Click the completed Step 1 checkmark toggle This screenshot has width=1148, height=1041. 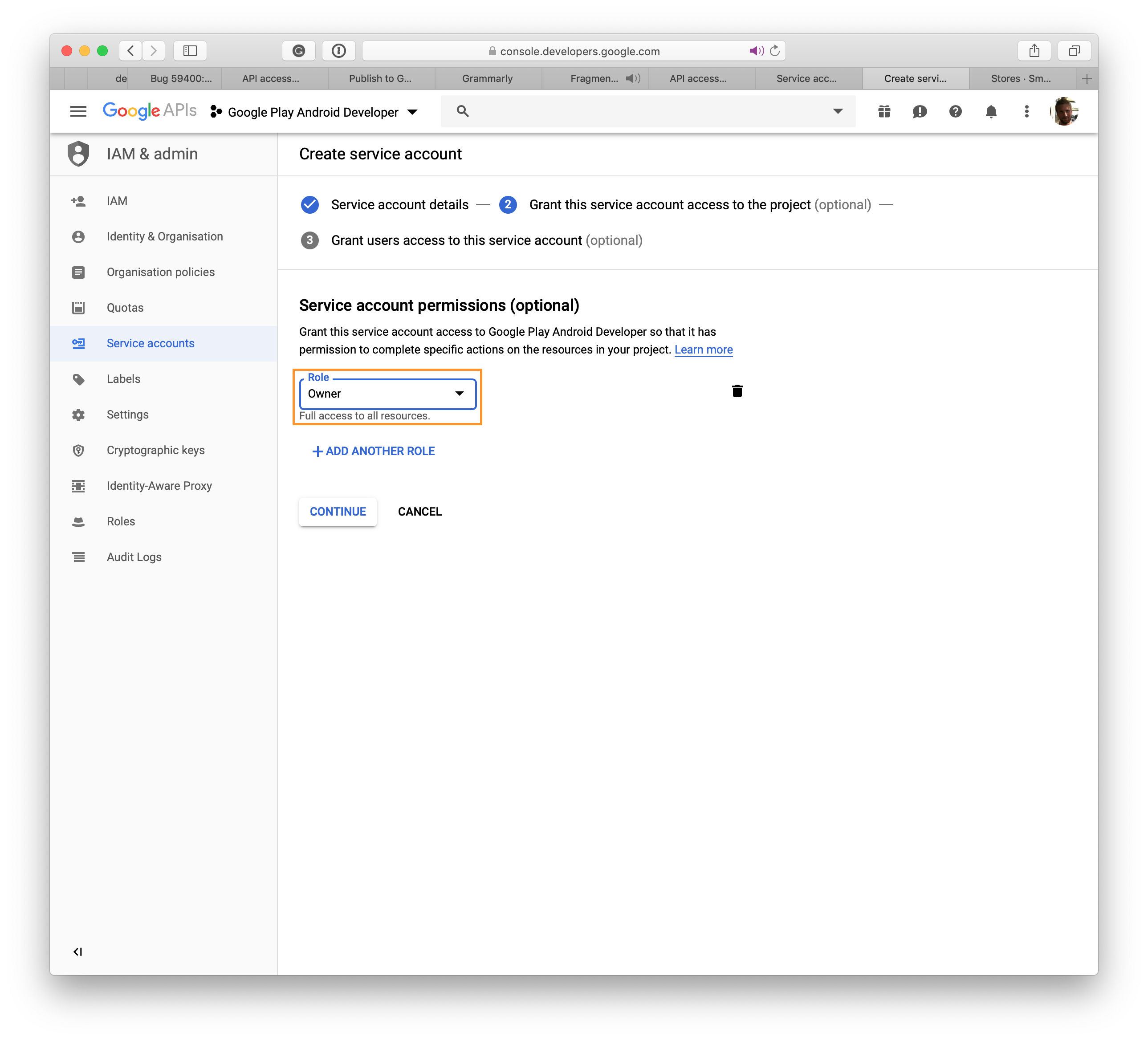coord(311,204)
